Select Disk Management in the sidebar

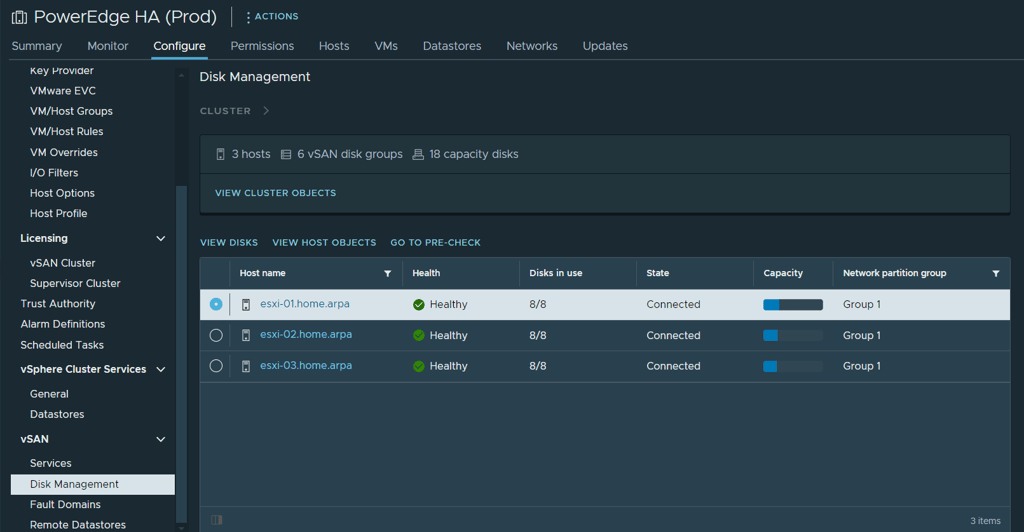tap(93, 484)
